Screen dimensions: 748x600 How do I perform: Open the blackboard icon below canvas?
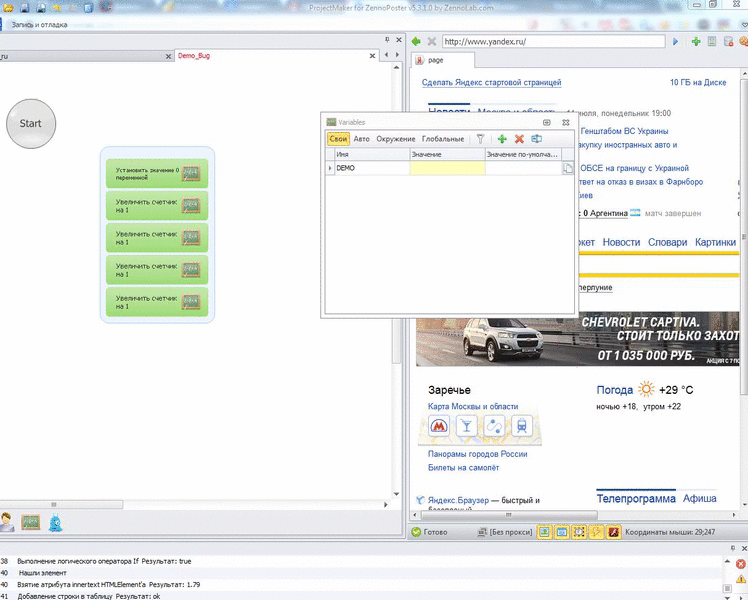pos(31,522)
